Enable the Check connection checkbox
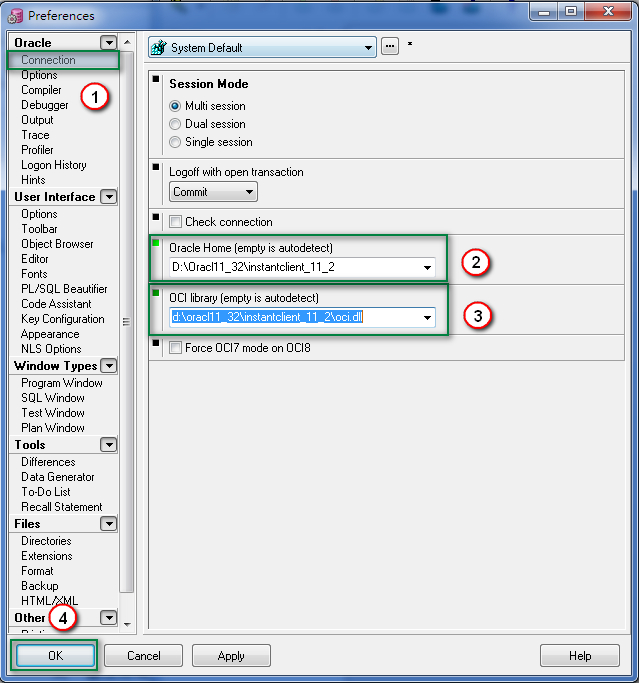Image resolution: width=639 pixels, height=683 pixels. 176,222
